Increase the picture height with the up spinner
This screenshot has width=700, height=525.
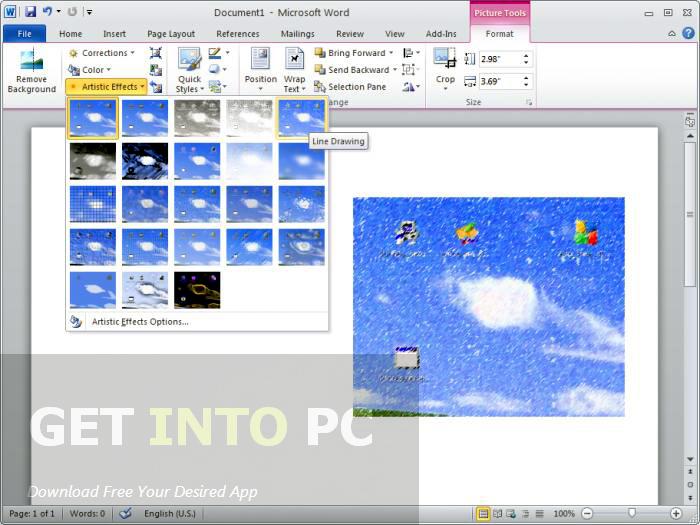coord(526,55)
